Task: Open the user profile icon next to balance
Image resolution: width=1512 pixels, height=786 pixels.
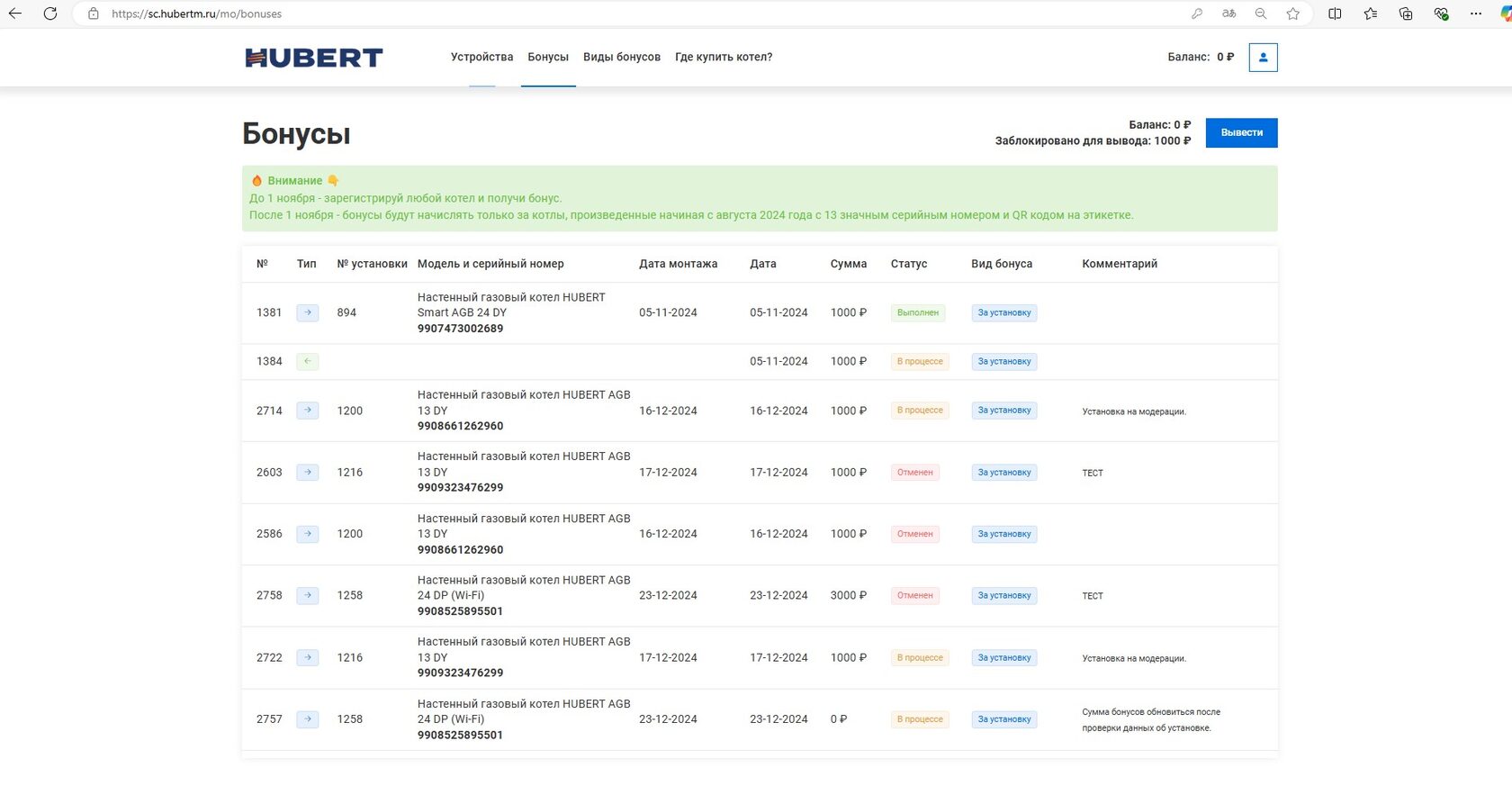Action: click(x=1263, y=57)
